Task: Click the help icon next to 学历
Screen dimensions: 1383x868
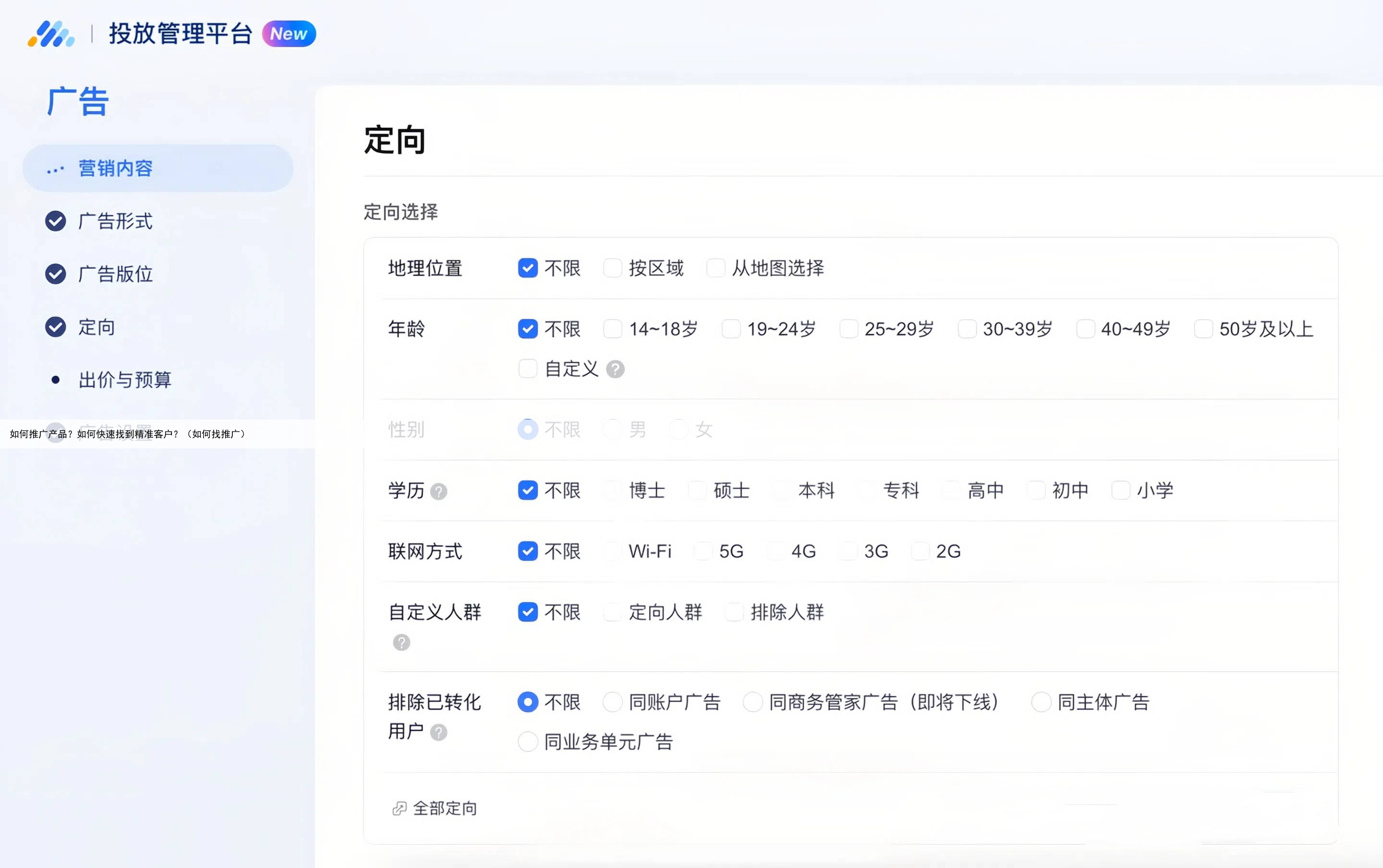Action: [x=438, y=492]
